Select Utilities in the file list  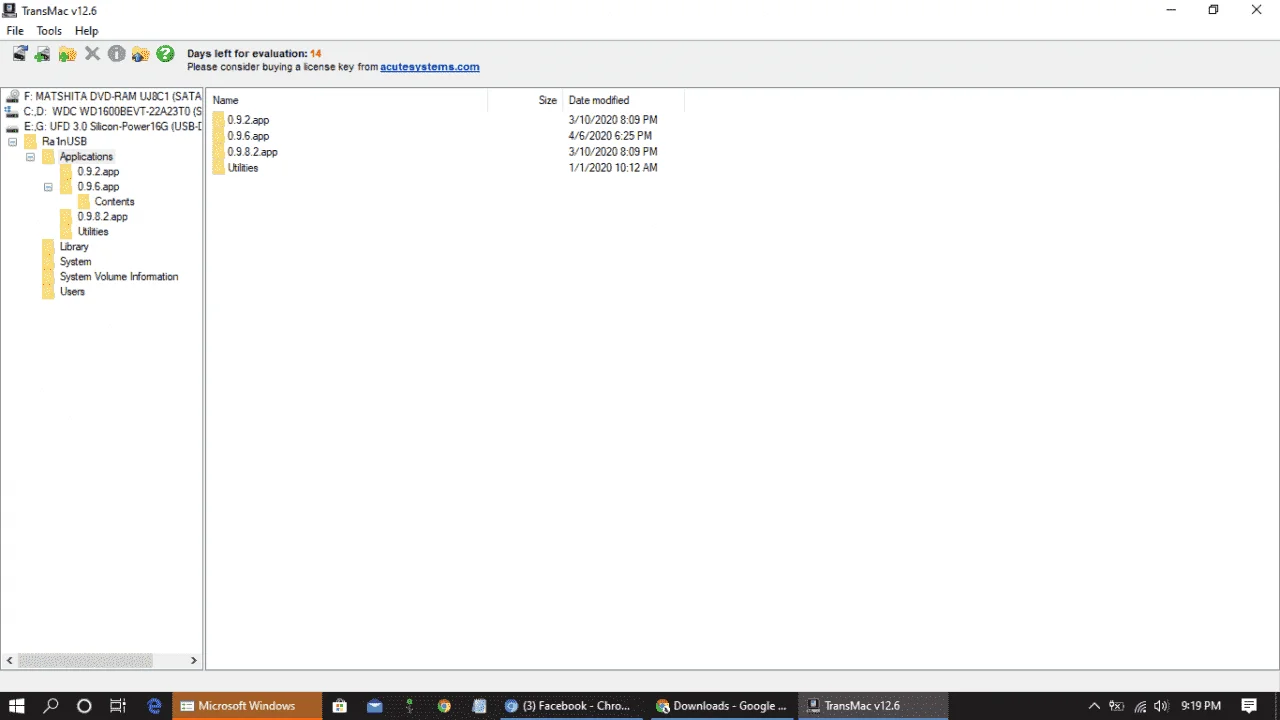pyautogui.click(x=243, y=168)
